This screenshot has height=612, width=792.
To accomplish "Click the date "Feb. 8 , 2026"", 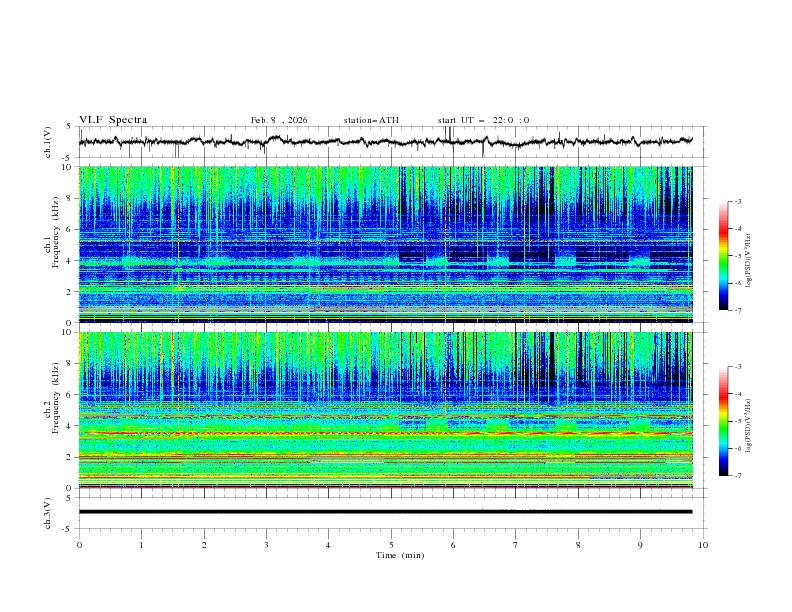I will coord(279,120).
